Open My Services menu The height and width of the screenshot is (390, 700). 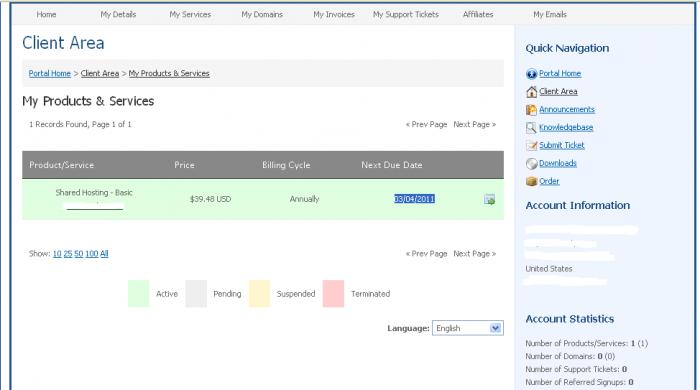click(x=190, y=14)
